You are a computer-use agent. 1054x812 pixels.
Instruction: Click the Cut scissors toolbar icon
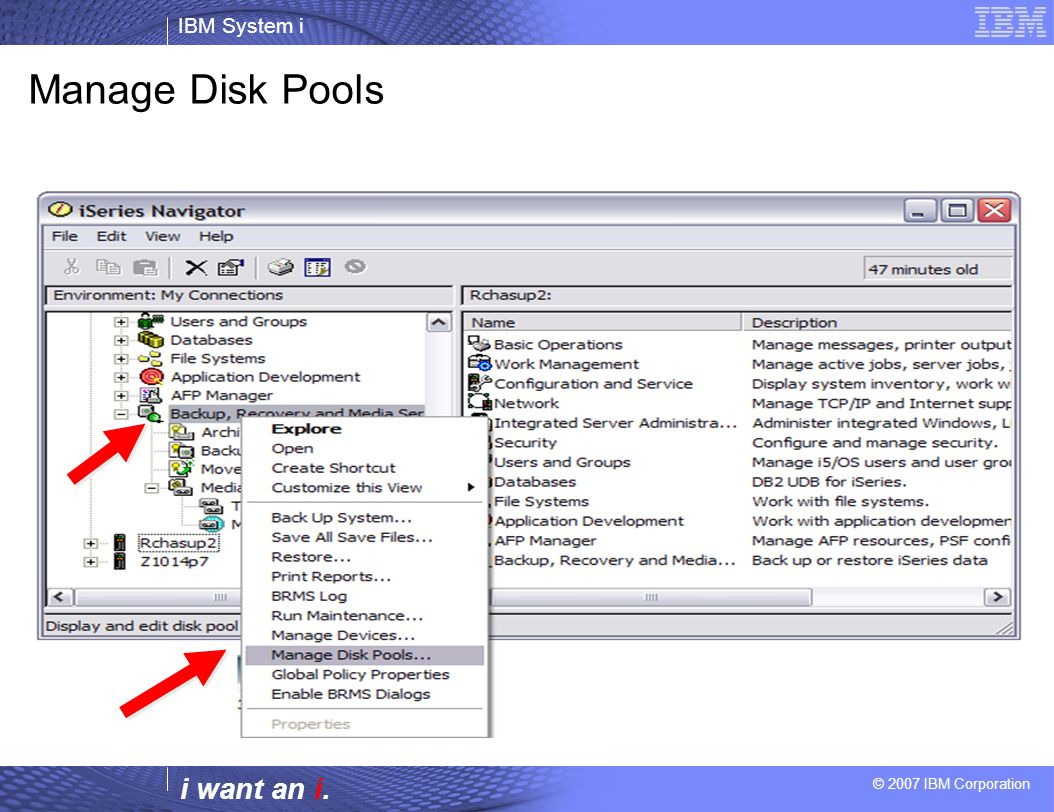(x=71, y=267)
